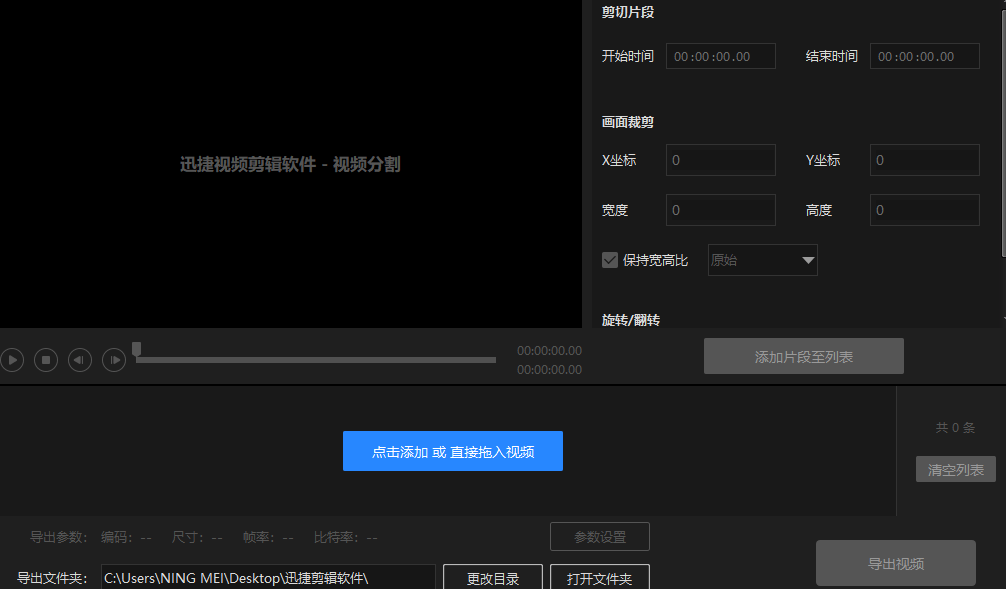Click the X坐标 input field
Image resolution: width=1006 pixels, height=589 pixels.
point(720,160)
